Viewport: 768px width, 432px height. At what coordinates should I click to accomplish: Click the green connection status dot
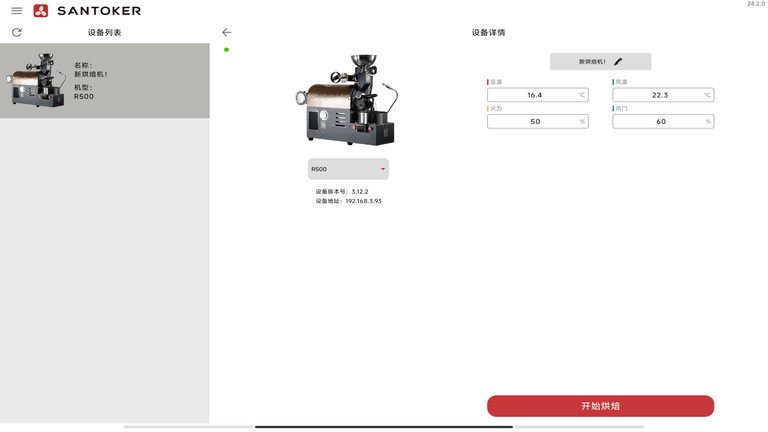point(226,49)
